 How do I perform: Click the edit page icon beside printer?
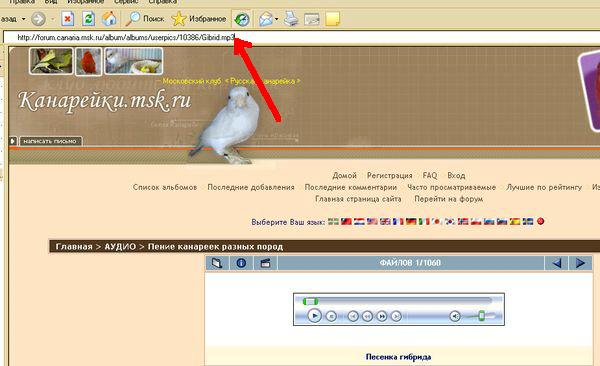312,19
